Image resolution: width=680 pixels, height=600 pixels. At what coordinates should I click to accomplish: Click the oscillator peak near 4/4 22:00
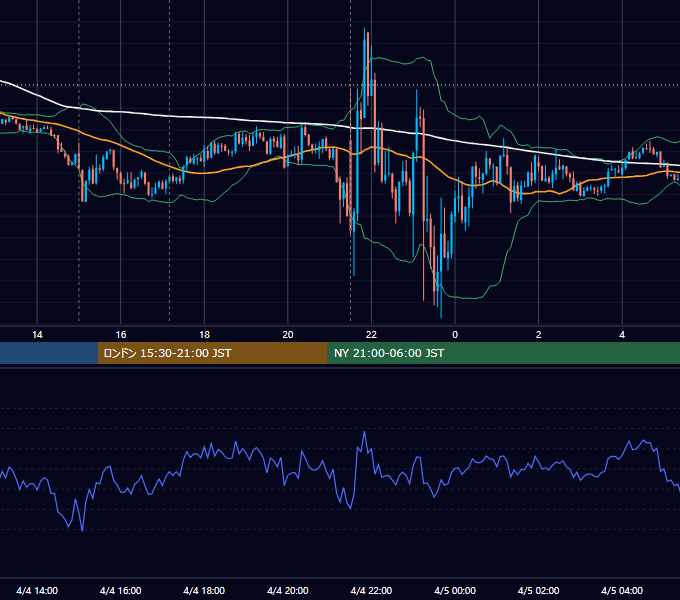364,432
